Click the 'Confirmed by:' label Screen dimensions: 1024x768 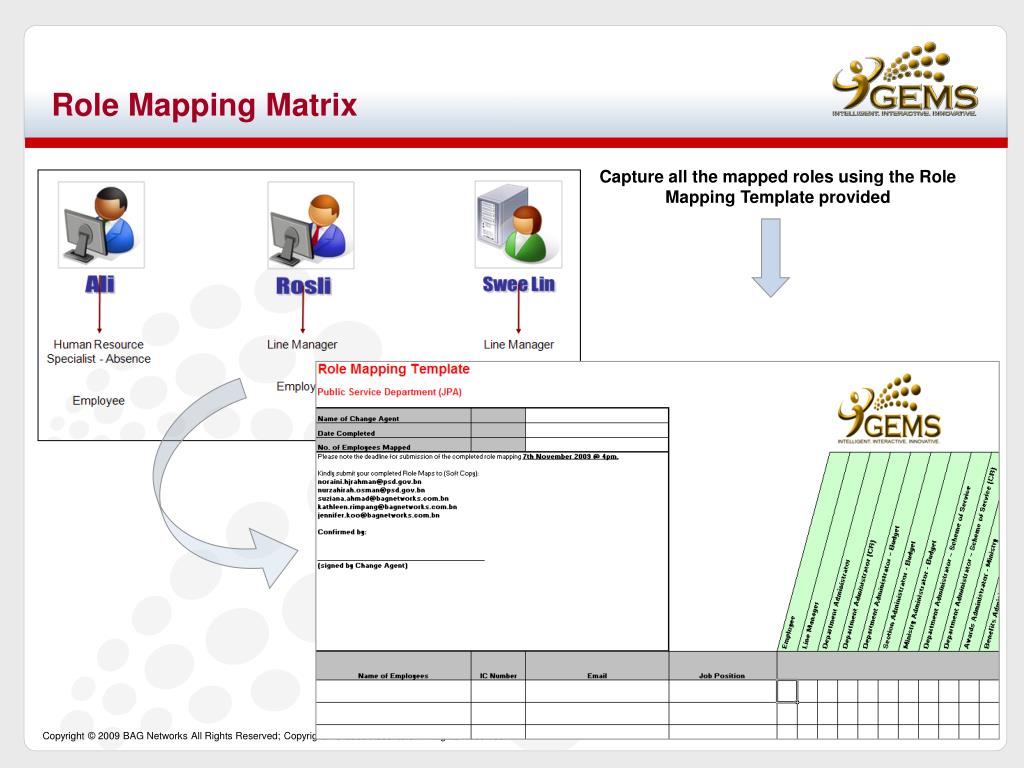(342, 532)
